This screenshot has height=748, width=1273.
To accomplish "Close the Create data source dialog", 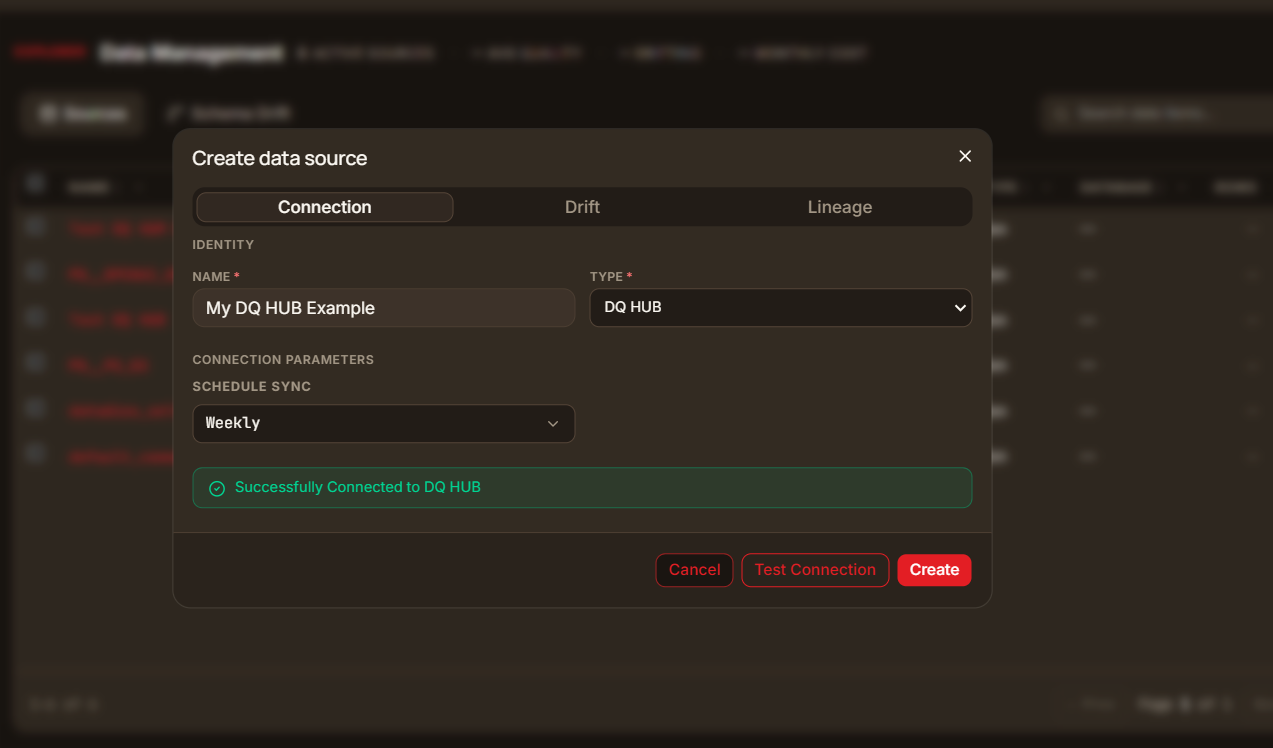I will click(x=965, y=156).
